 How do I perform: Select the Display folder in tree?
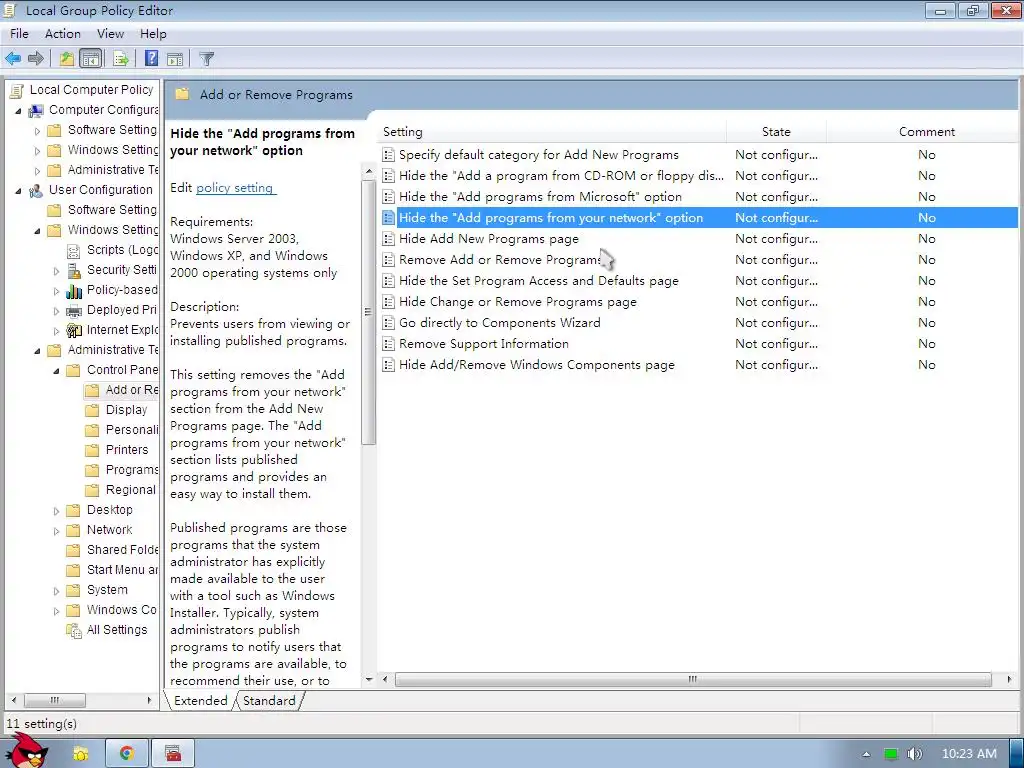coord(116,410)
